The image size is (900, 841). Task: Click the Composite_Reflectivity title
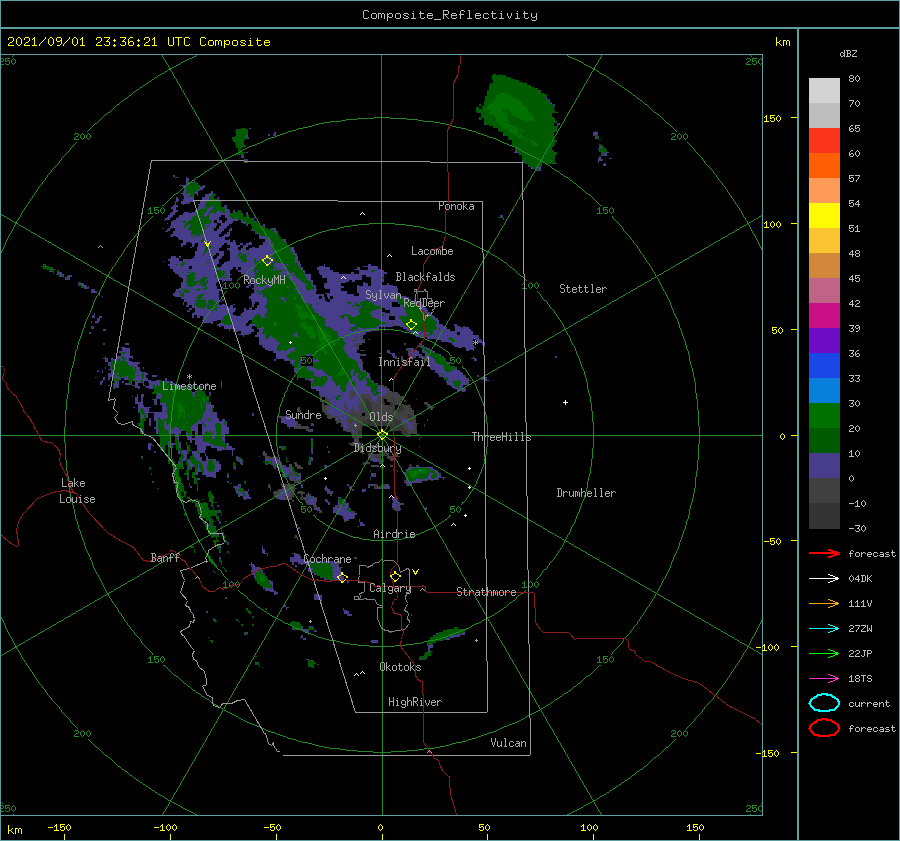450,15
